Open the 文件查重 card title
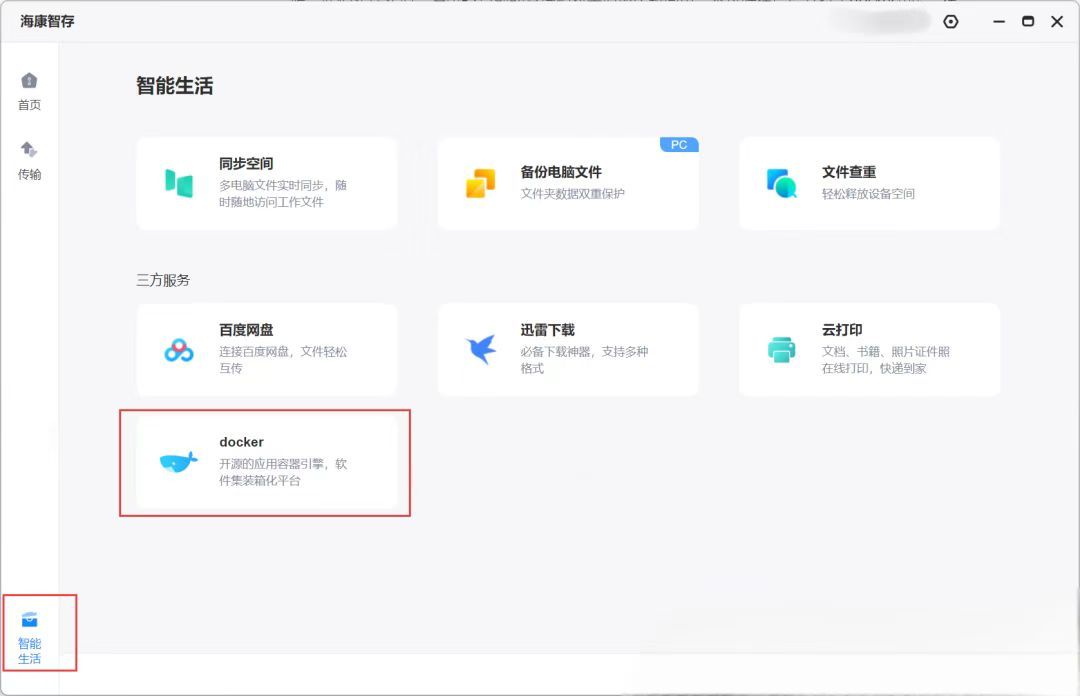The image size is (1080, 696). tap(849, 172)
